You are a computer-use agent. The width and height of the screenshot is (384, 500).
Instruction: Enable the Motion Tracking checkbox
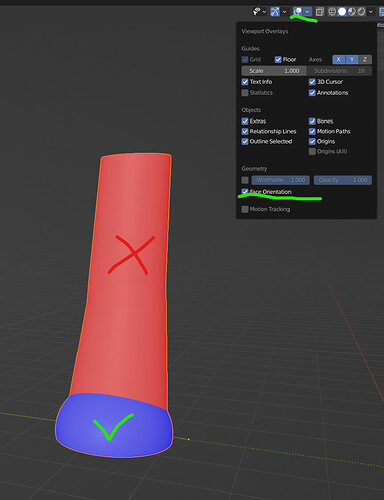245,209
